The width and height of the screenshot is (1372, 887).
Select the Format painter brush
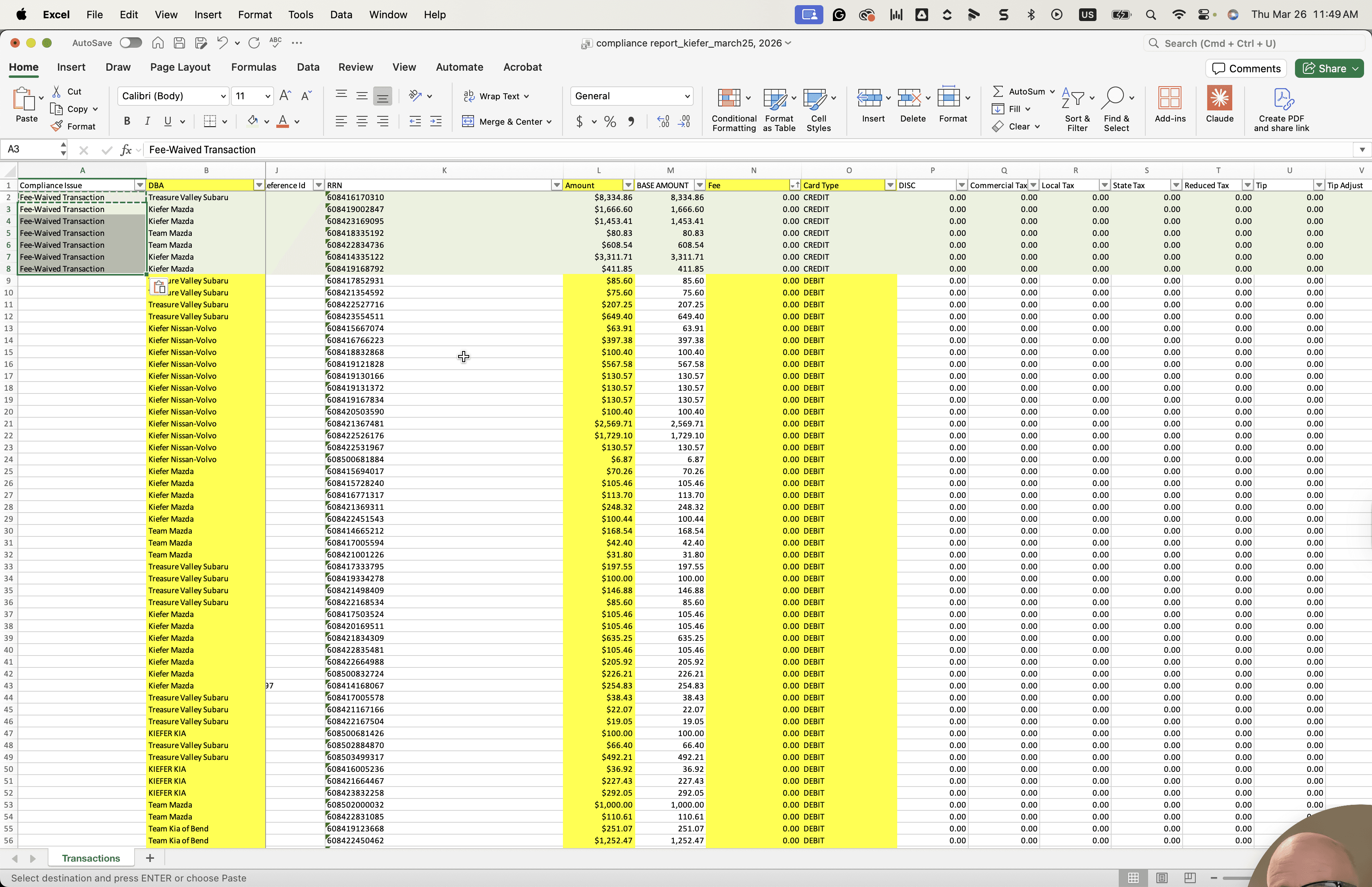coord(56,126)
